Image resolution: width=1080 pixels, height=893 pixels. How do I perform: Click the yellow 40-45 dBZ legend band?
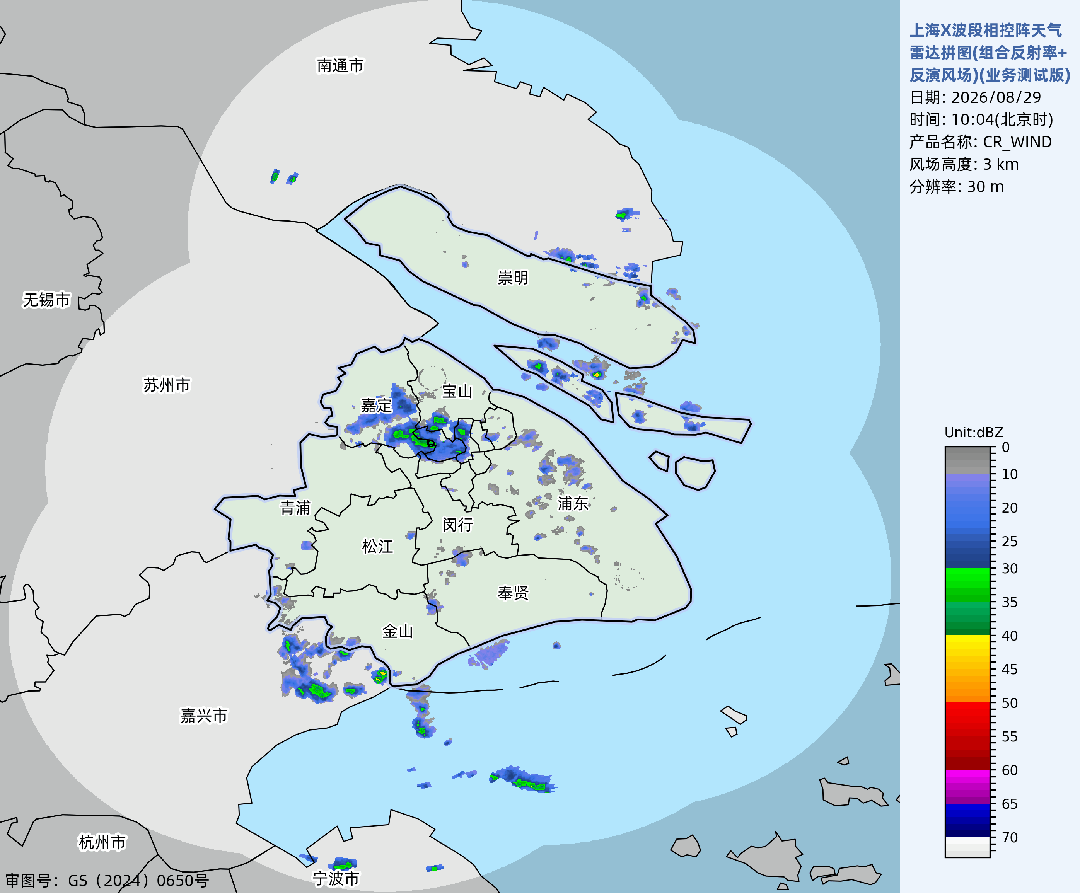click(x=968, y=652)
